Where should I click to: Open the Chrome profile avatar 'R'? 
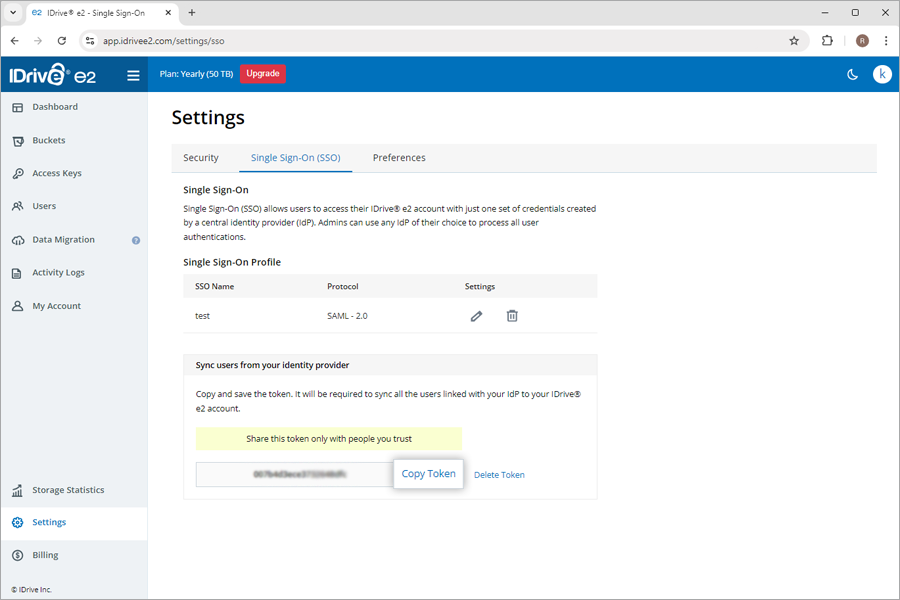tap(862, 41)
